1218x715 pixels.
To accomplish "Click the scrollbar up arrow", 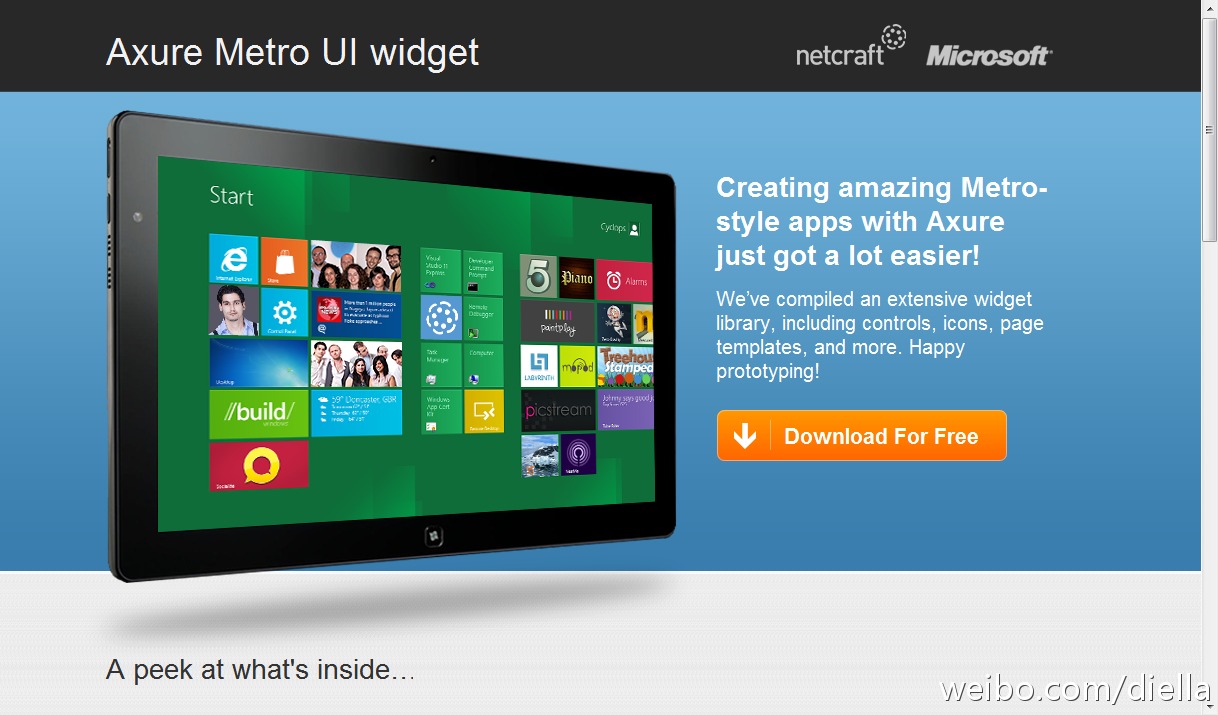I will [1209, 8].
